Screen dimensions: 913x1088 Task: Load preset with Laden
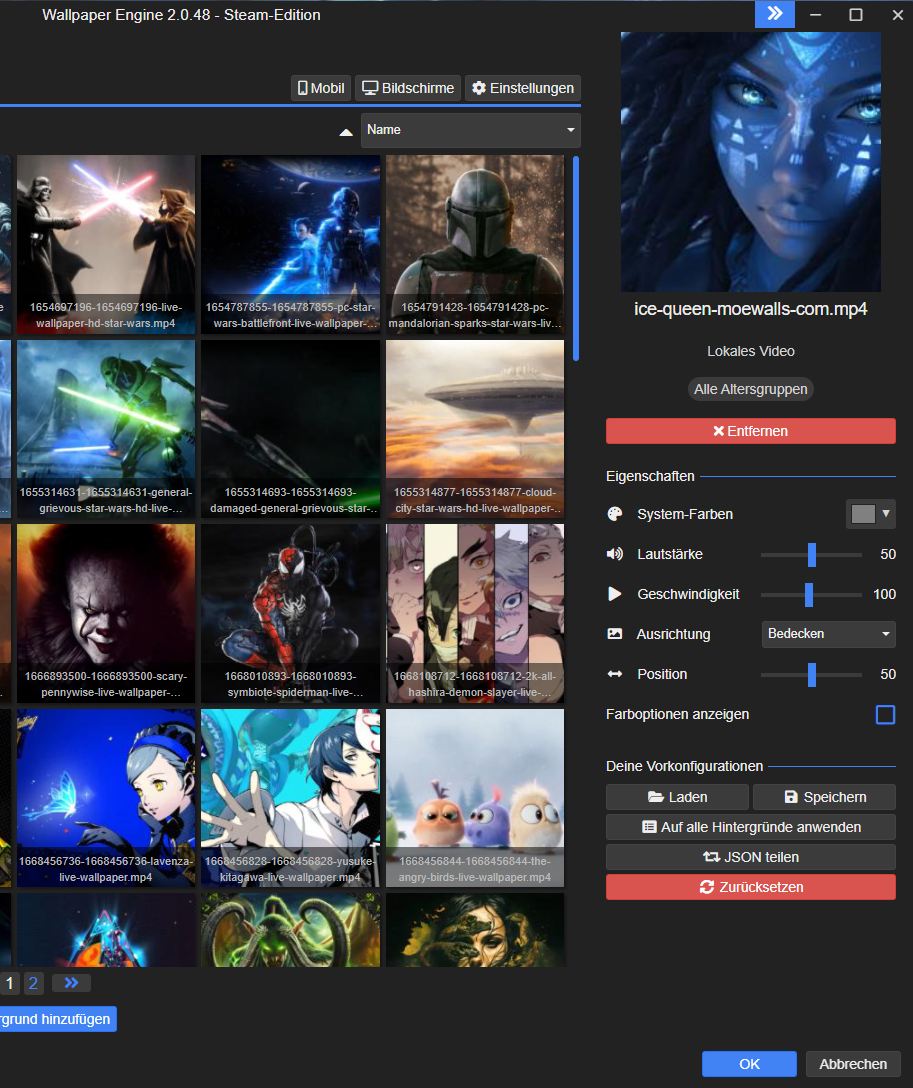(x=677, y=797)
